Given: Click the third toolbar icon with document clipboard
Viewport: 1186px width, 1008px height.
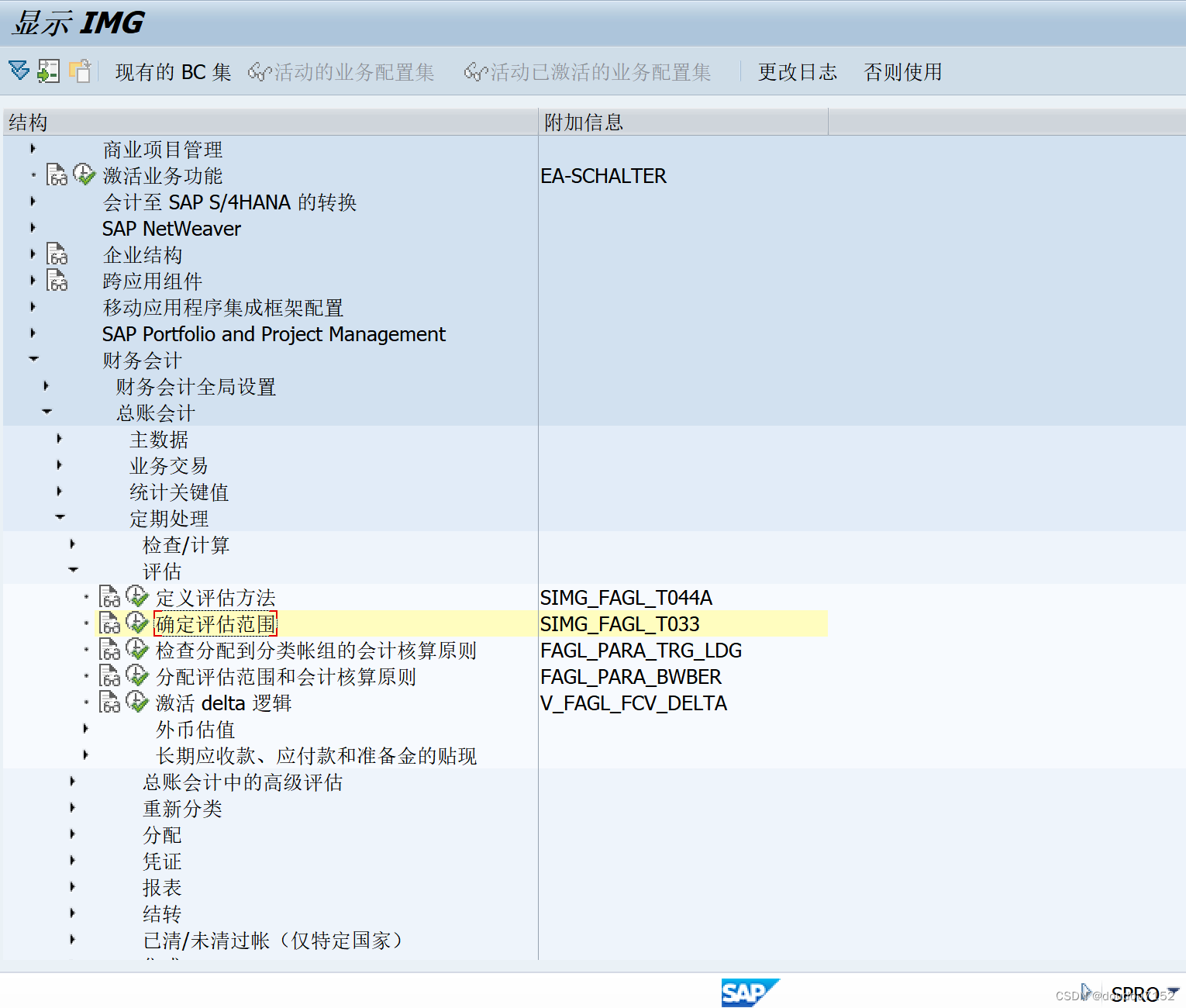Looking at the screenshot, I should (80, 71).
